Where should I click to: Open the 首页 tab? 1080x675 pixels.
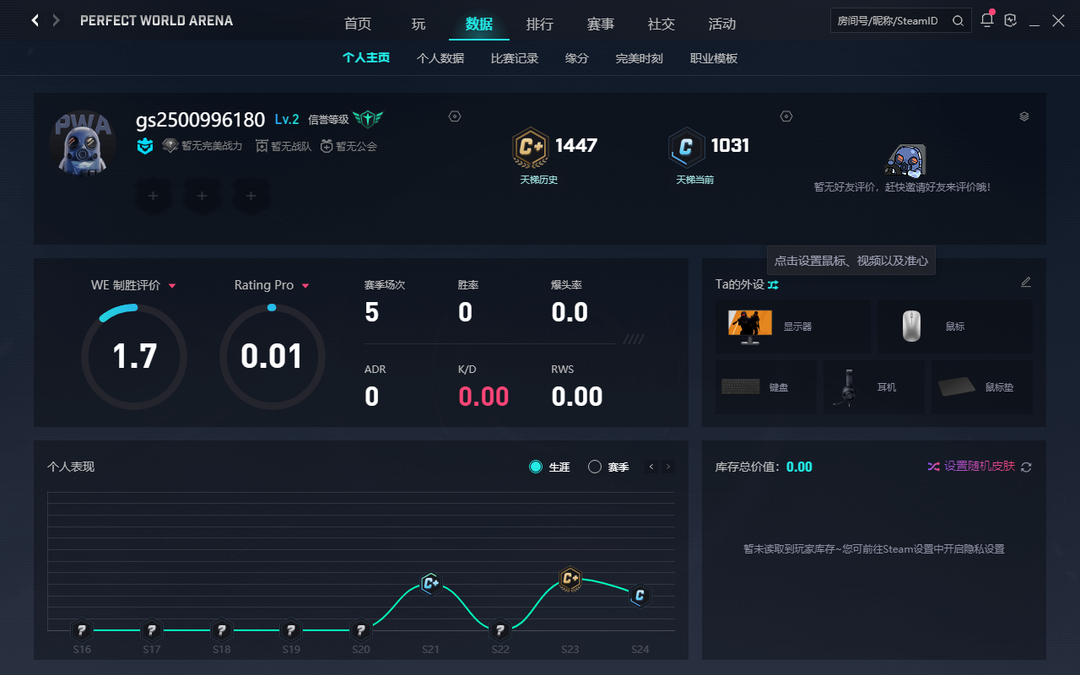coord(357,24)
